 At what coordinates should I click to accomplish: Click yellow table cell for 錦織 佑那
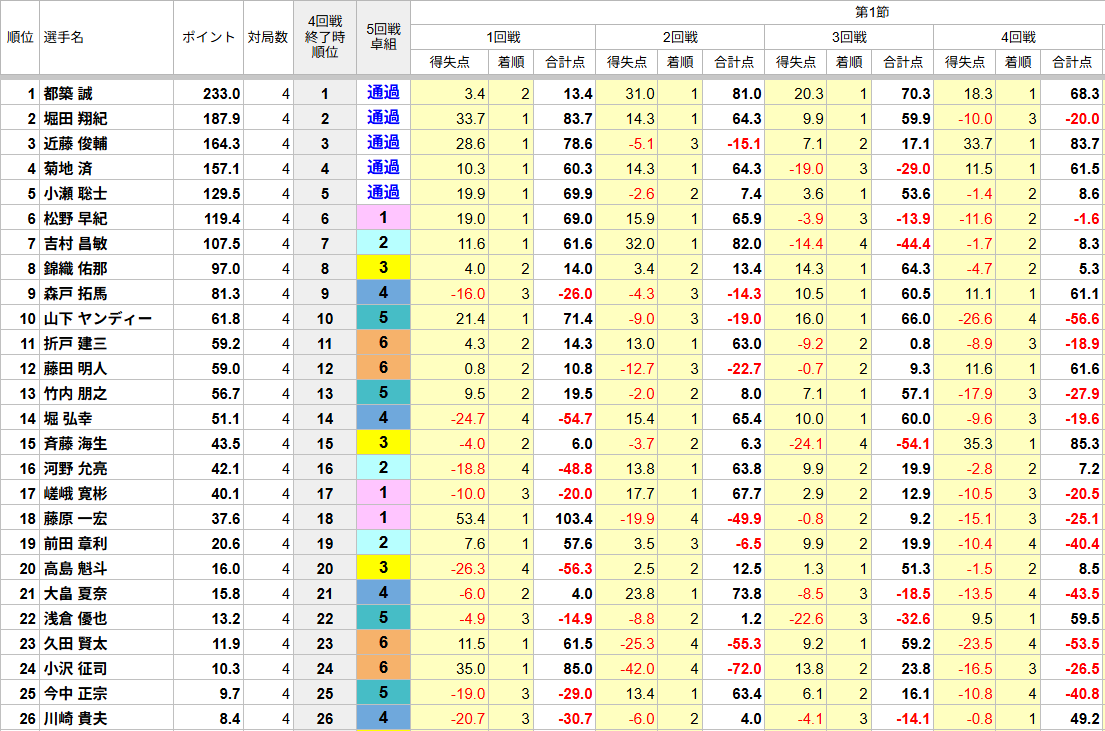[x=383, y=268]
